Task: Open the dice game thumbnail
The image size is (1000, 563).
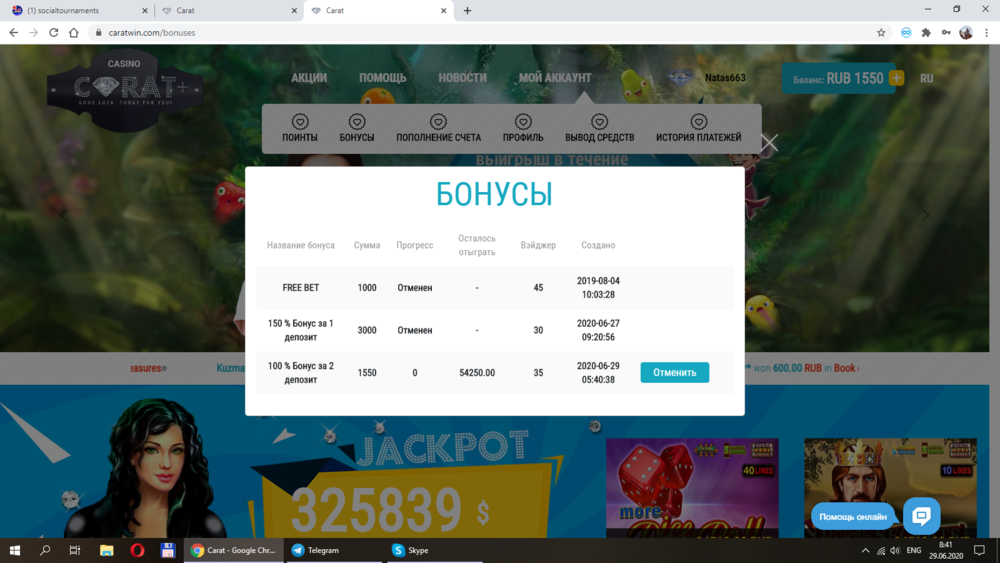Action: click(x=692, y=488)
